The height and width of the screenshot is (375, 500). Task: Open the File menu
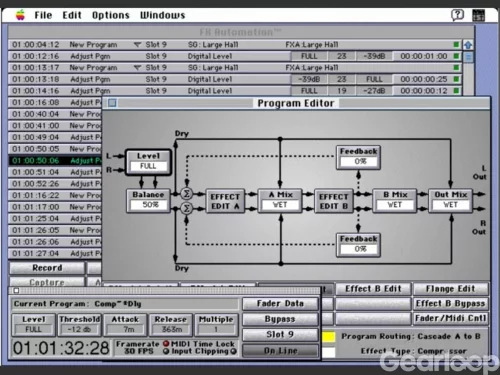pyautogui.click(x=43, y=15)
